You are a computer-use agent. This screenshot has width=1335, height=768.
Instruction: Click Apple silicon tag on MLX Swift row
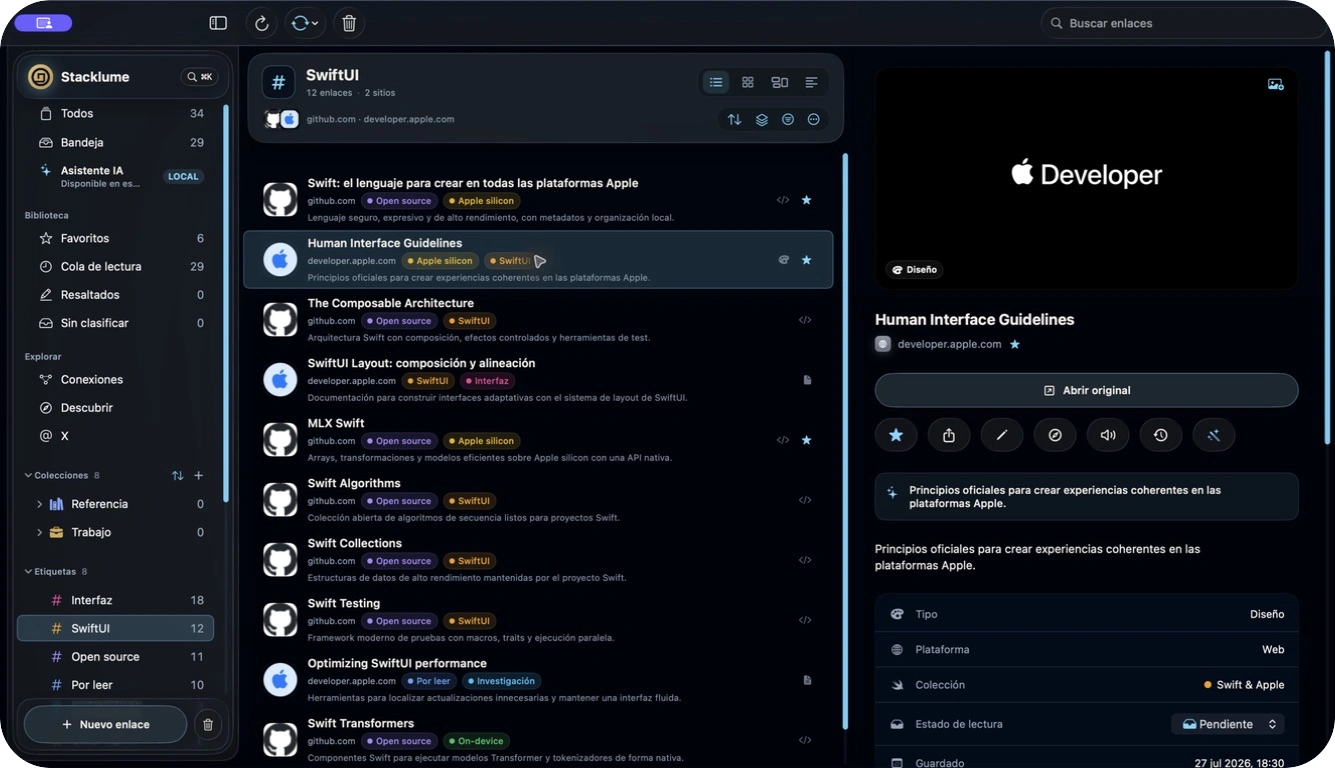tap(481, 441)
